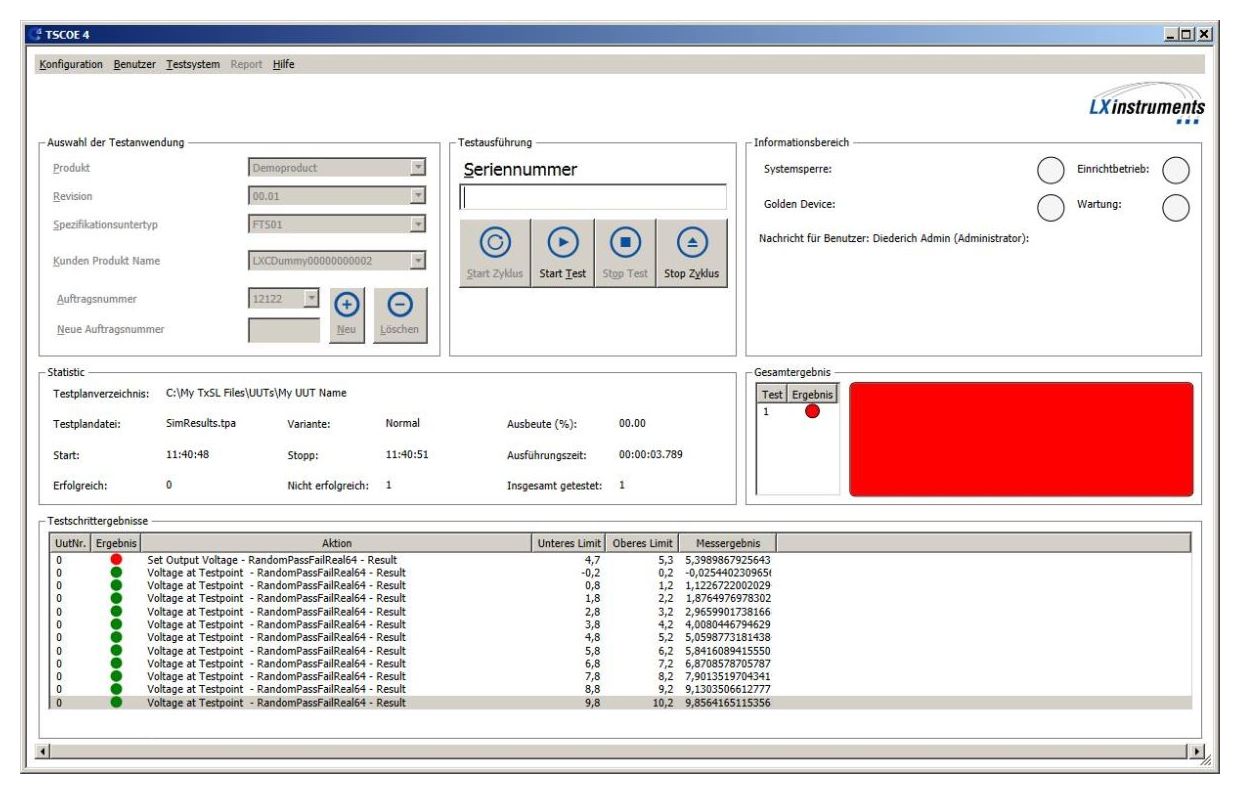The width and height of the screenshot is (1240, 794).
Task: Click the Stop Test square icon
Action: pos(625,242)
